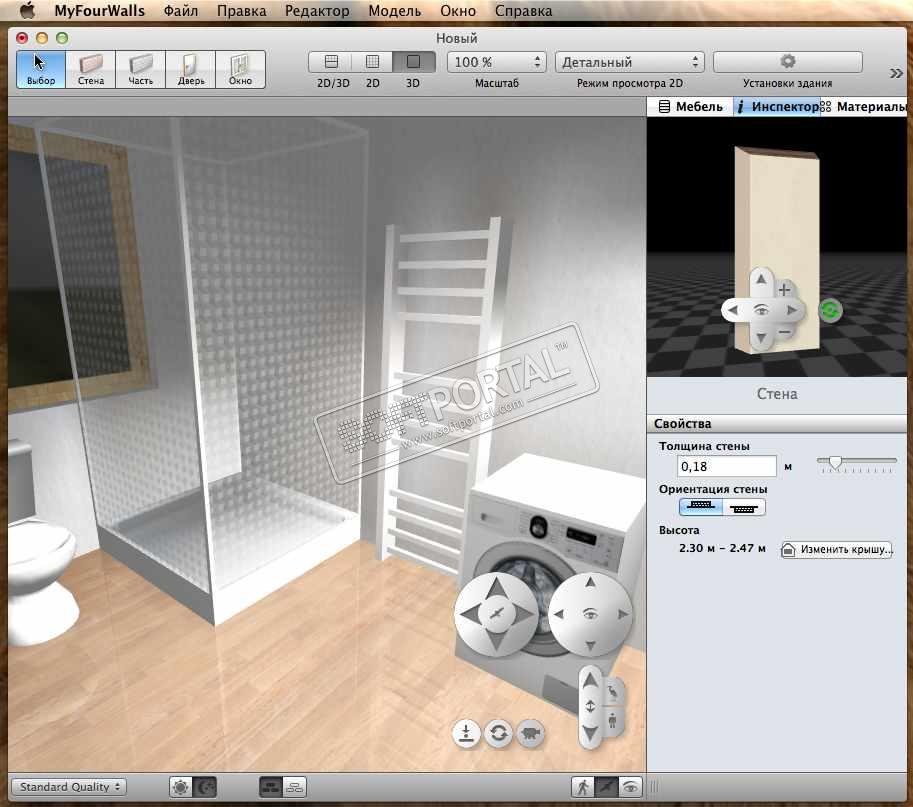Viewport: 913px width, 807px height.
Task: Look right with eye pad arrow
Action: (x=622, y=614)
